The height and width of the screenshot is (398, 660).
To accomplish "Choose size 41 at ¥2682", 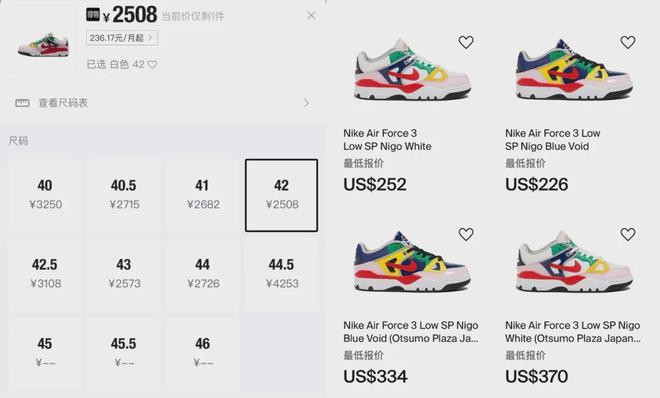I will click(x=202, y=195).
